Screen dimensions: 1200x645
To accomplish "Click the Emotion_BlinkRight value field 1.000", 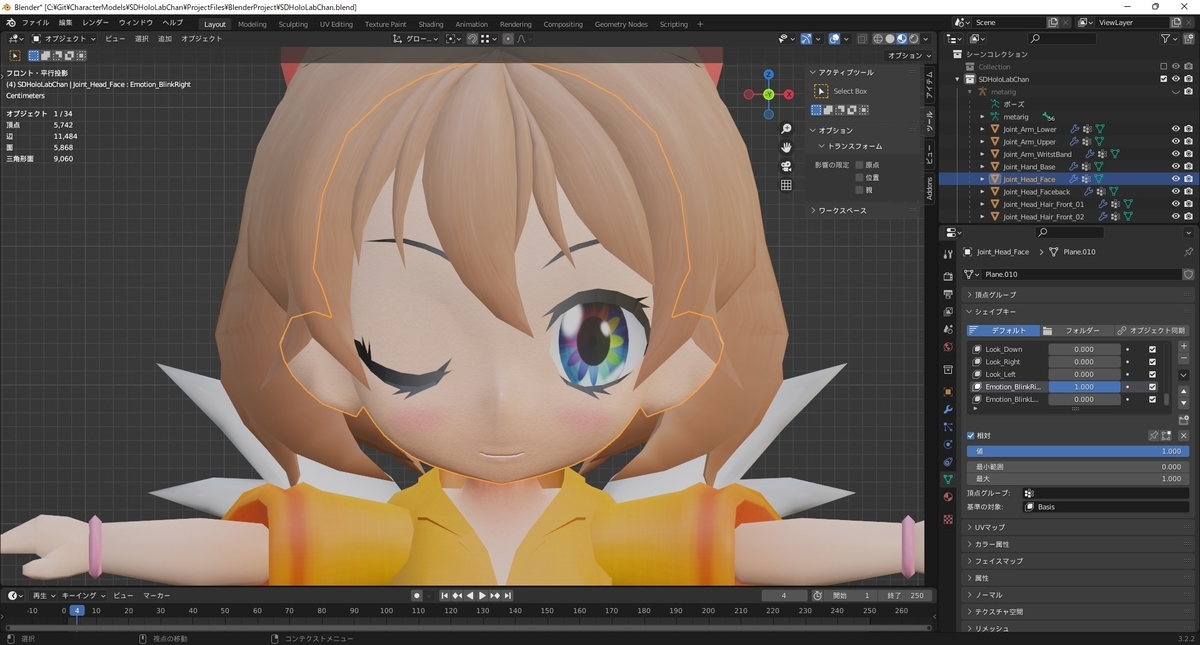I will pos(1084,387).
